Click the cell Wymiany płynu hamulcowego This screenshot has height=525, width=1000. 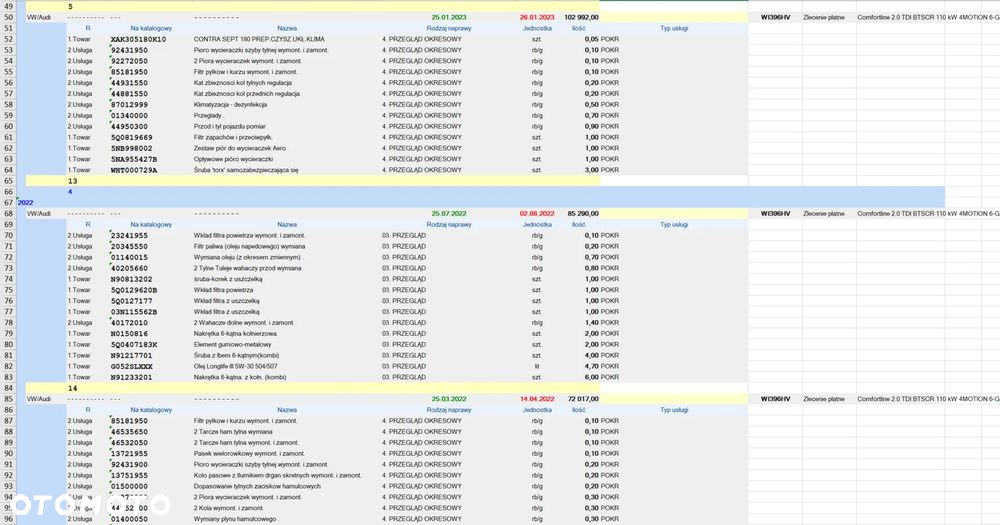pyautogui.click(x=235, y=519)
